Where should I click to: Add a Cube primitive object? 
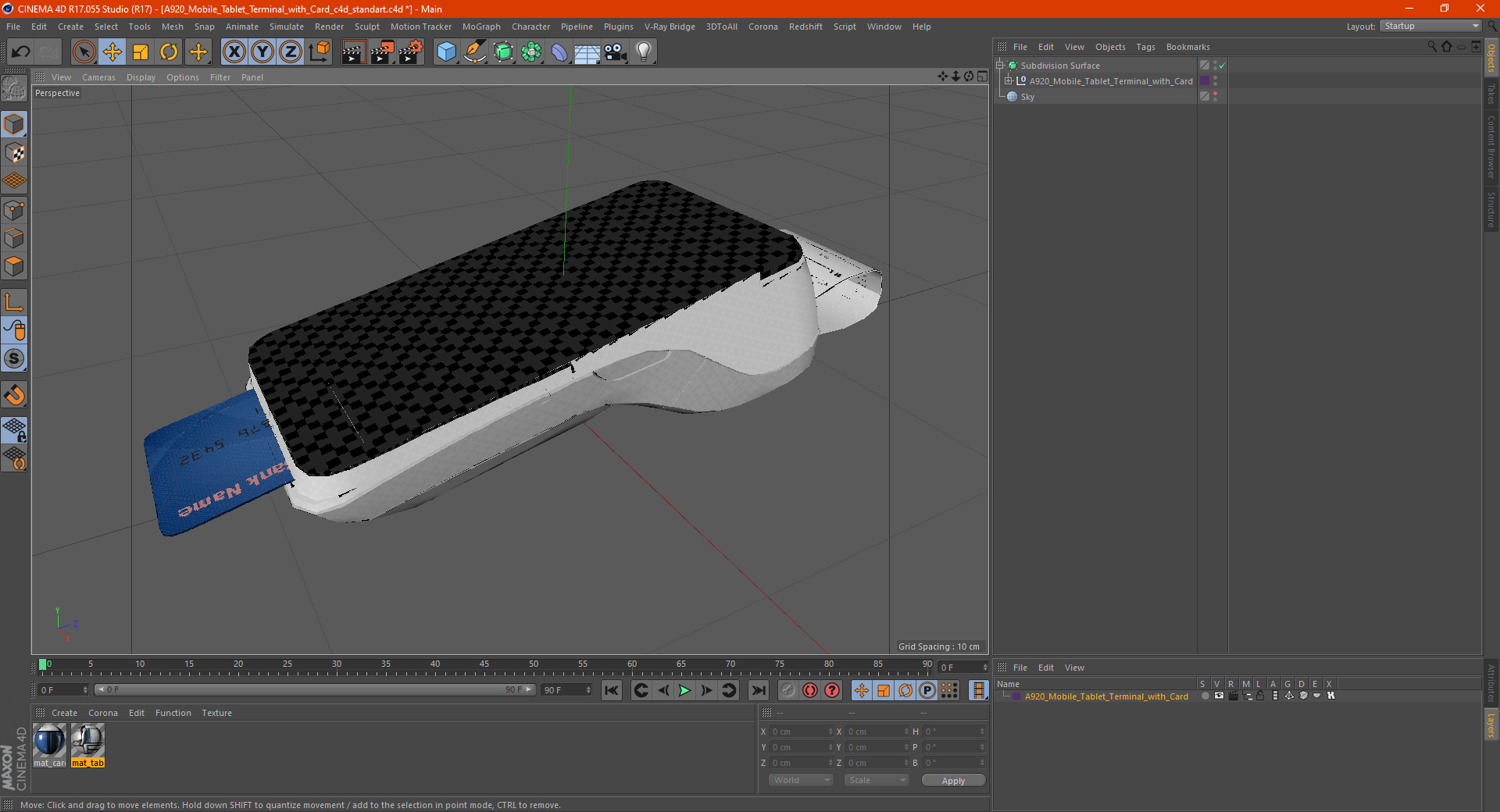(x=446, y=52)
